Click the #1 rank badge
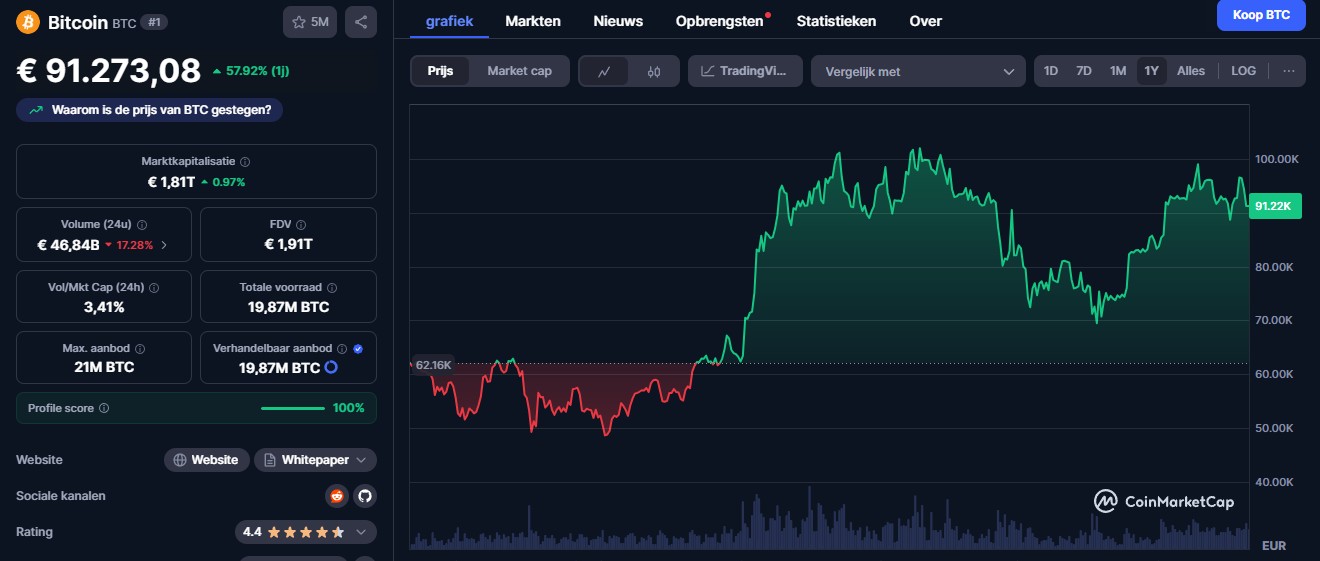 153,22
